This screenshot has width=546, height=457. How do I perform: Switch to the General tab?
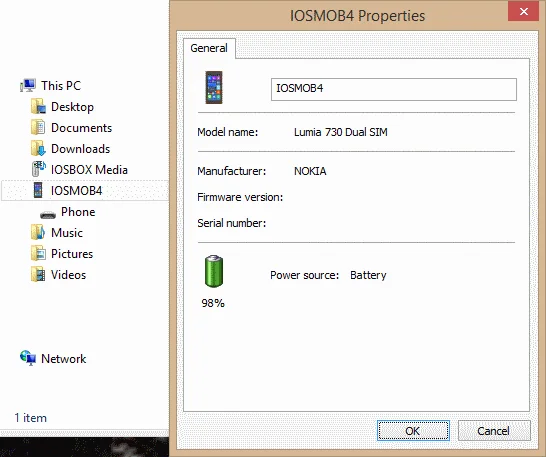tap(209, 48)
